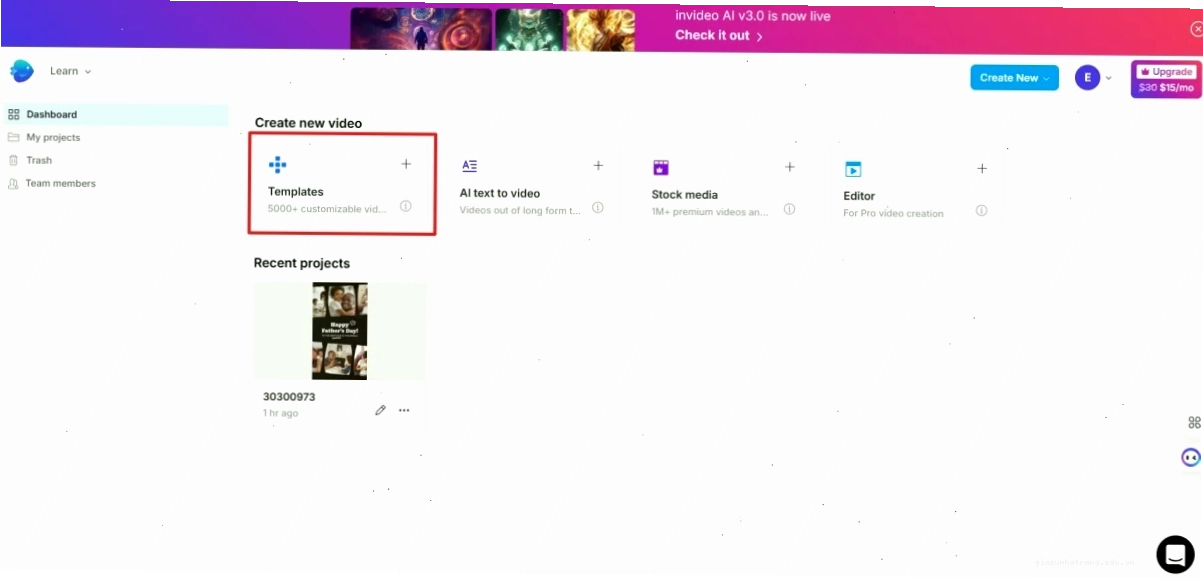Viewport: 1203px width, 579px height.
Task: Click info icon on AI text to video
Action: (x=597, y=208)
